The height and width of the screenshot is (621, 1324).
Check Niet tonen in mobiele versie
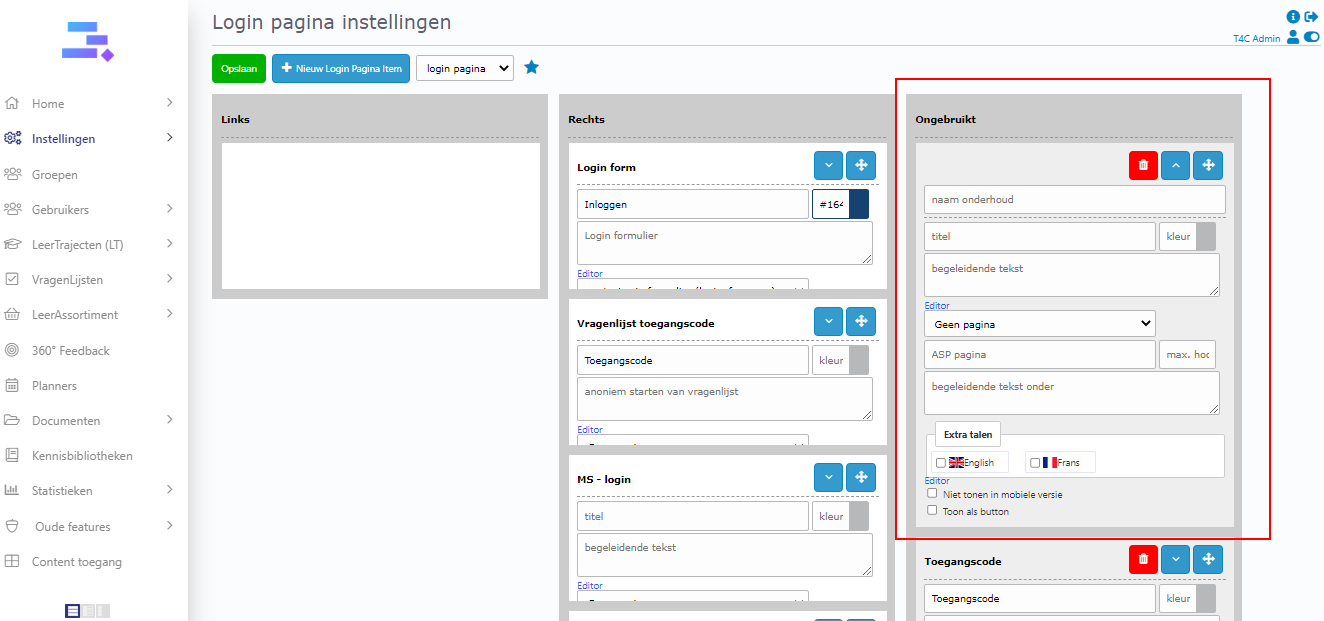click(x=932, y=493)
